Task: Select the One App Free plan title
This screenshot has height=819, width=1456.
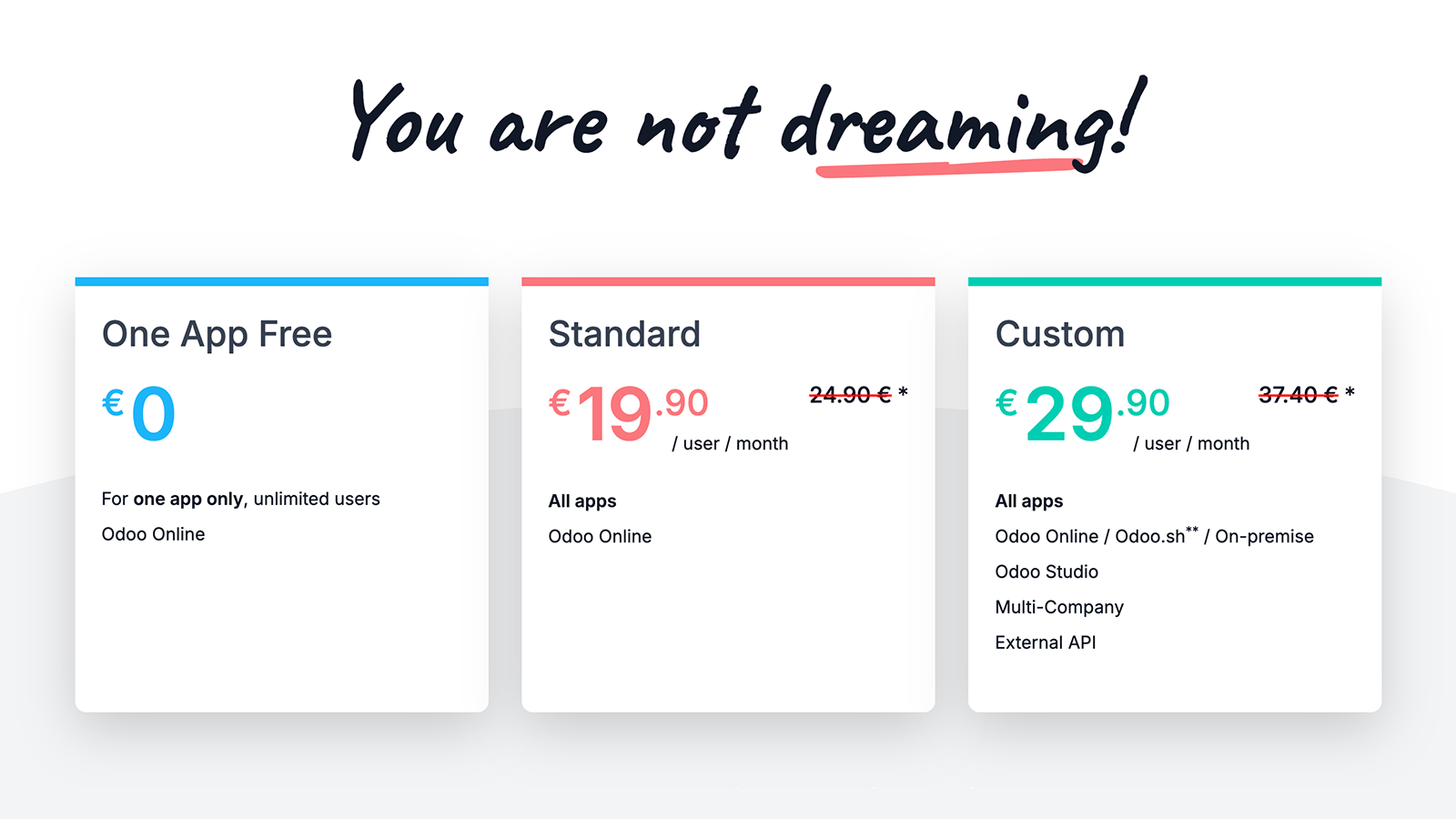Action: point(217,334)
